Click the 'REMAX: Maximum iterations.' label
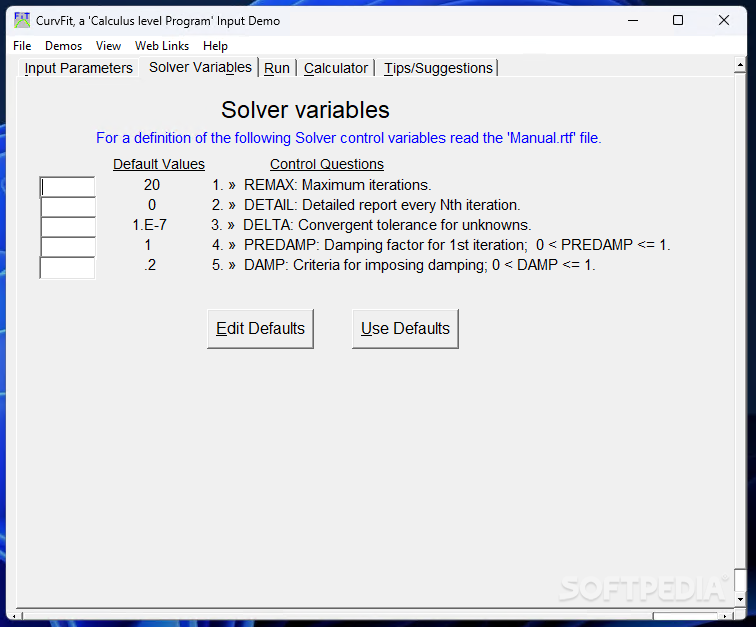The height and width of the screenshot is (627, 756). (338, 185)
